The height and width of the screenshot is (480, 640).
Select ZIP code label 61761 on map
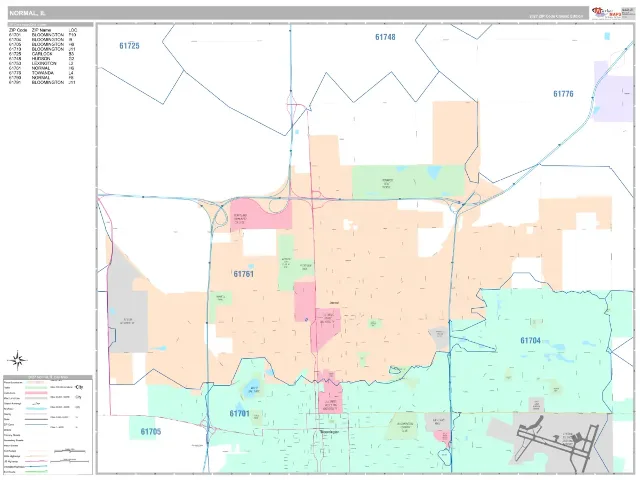coord(243,274)
